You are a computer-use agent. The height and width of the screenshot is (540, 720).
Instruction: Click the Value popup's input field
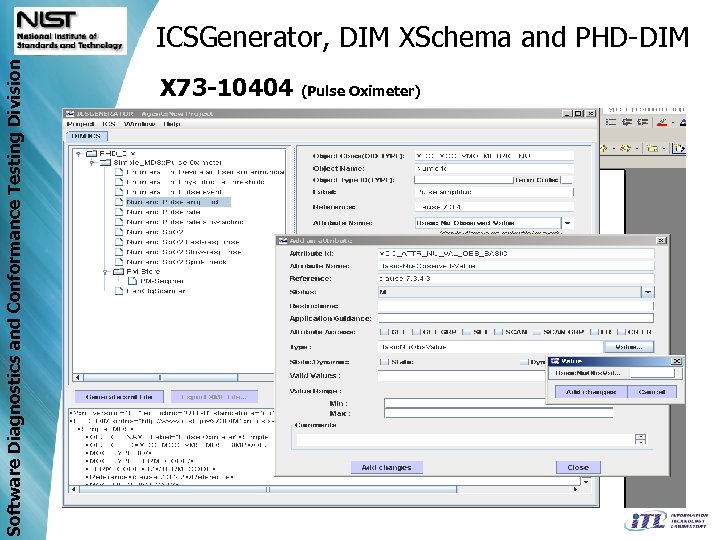tap(652, 373)
